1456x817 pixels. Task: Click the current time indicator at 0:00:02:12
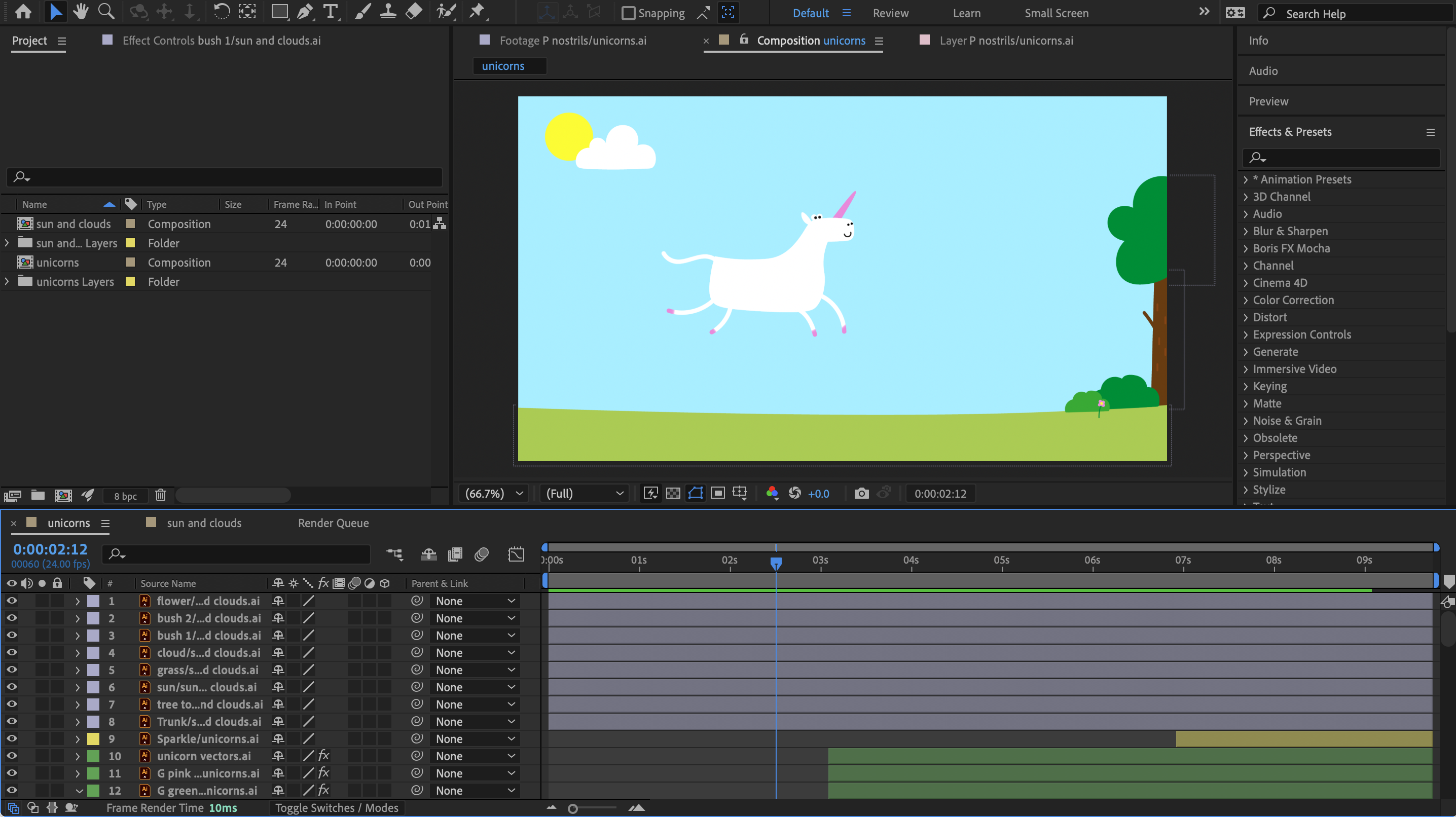[776, 562]
